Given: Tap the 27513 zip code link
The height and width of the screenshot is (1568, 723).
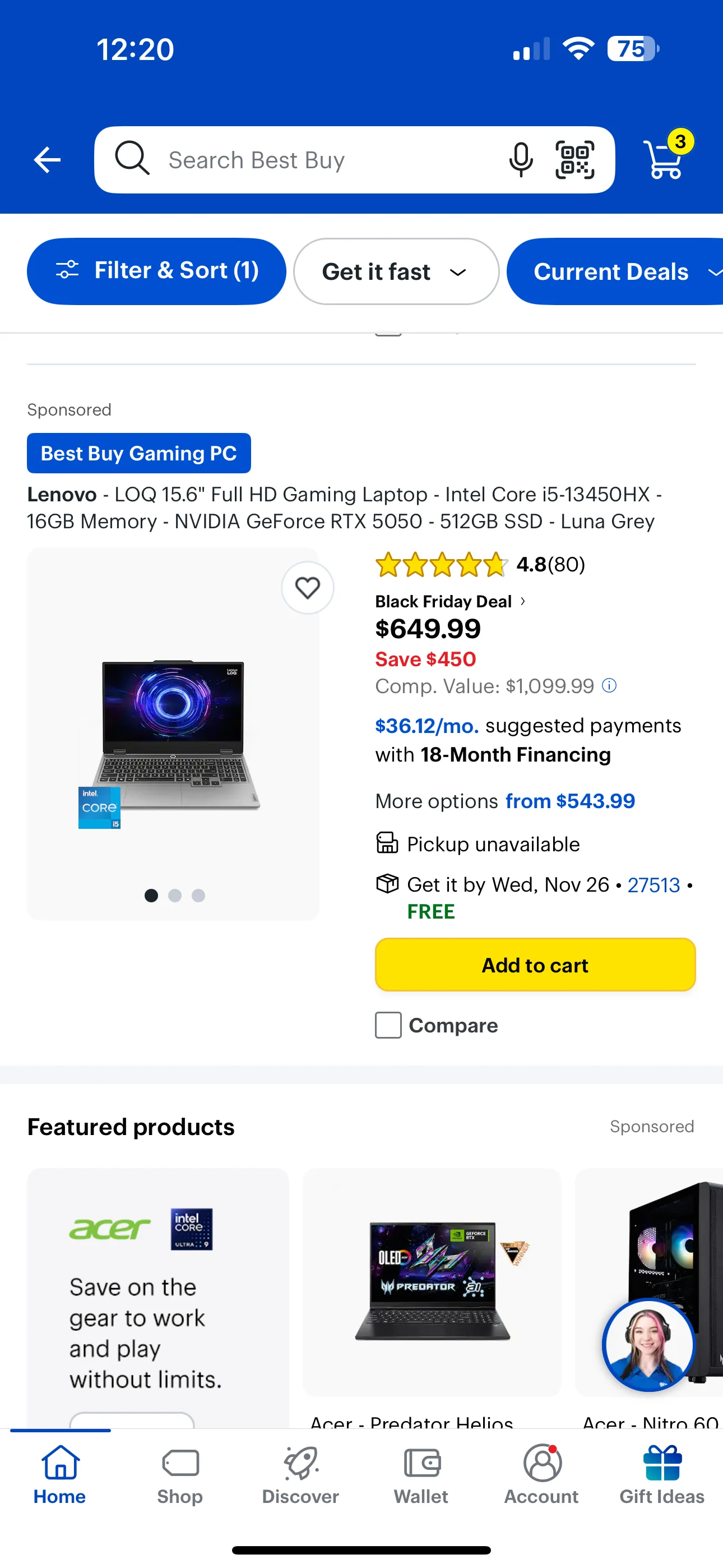Looking at the screenshot, I should click(653, 885).
